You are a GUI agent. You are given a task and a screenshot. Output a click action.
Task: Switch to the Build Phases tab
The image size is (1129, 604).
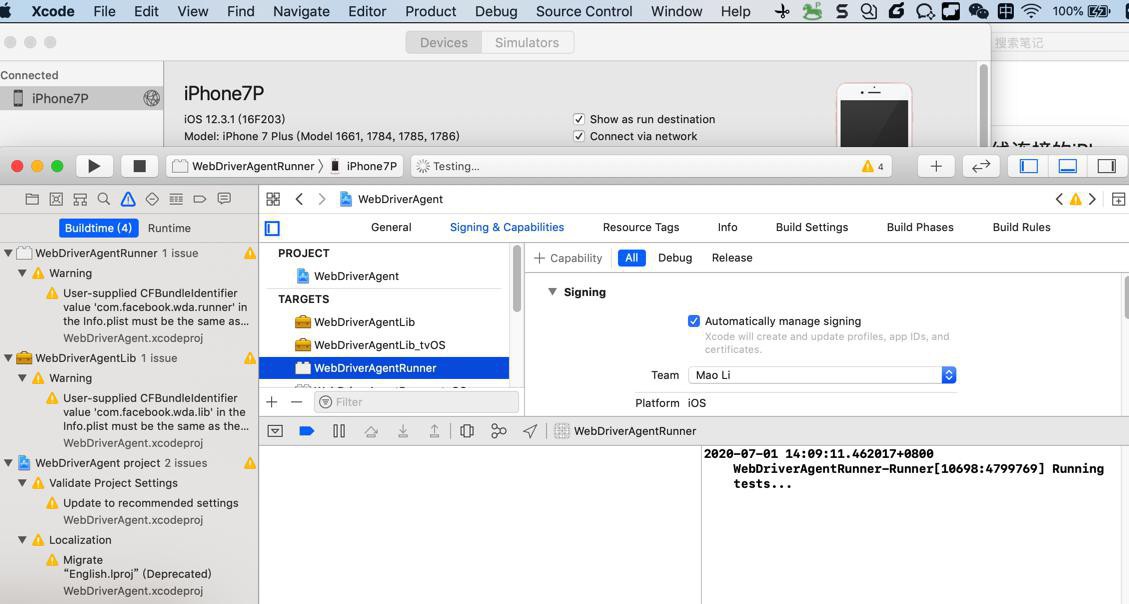(x=919, y=227)
